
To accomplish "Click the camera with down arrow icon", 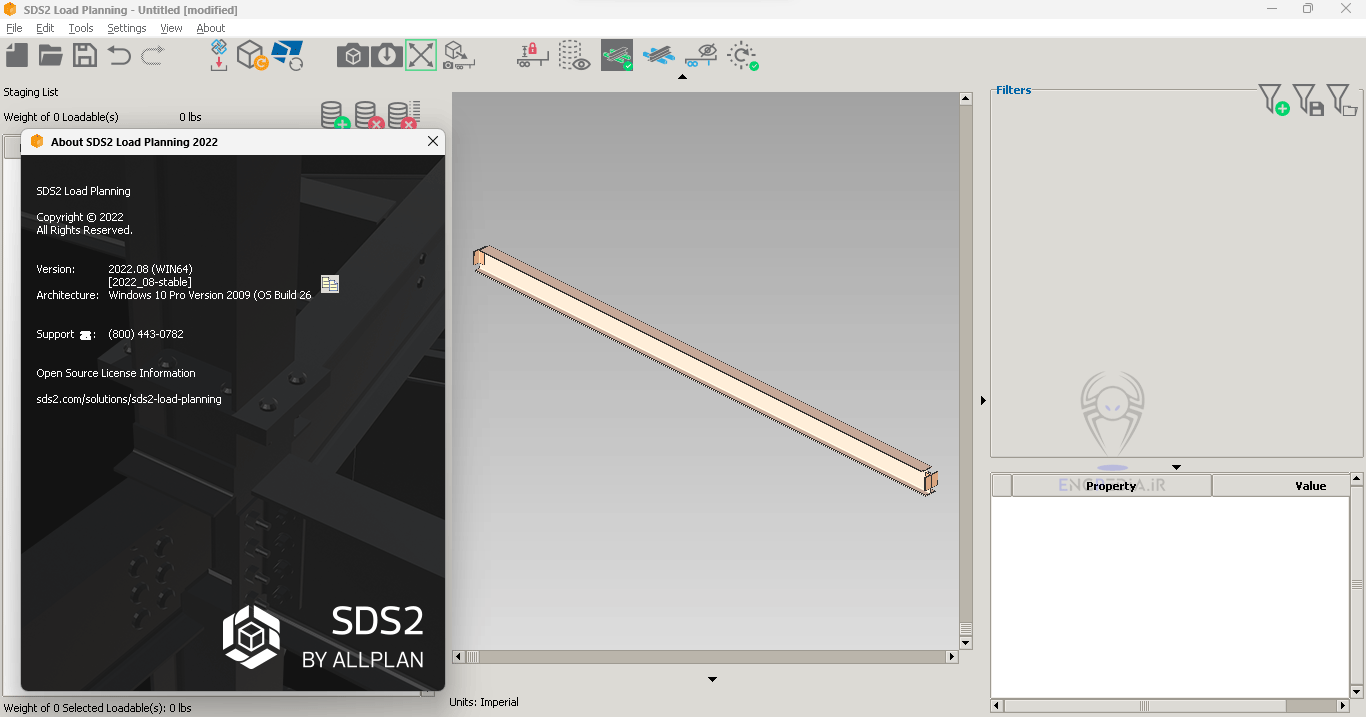I will [387, 55].
